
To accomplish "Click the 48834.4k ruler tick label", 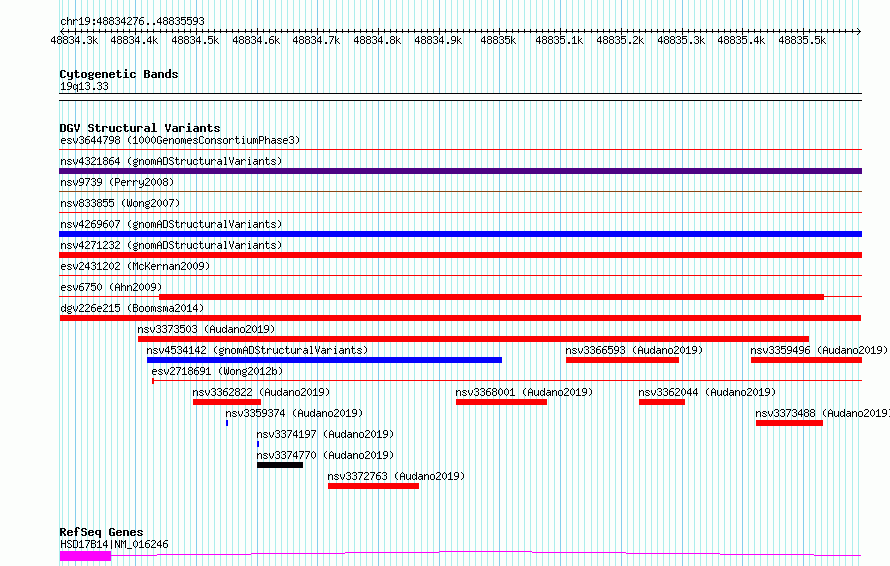I will (x=135, y=40).
